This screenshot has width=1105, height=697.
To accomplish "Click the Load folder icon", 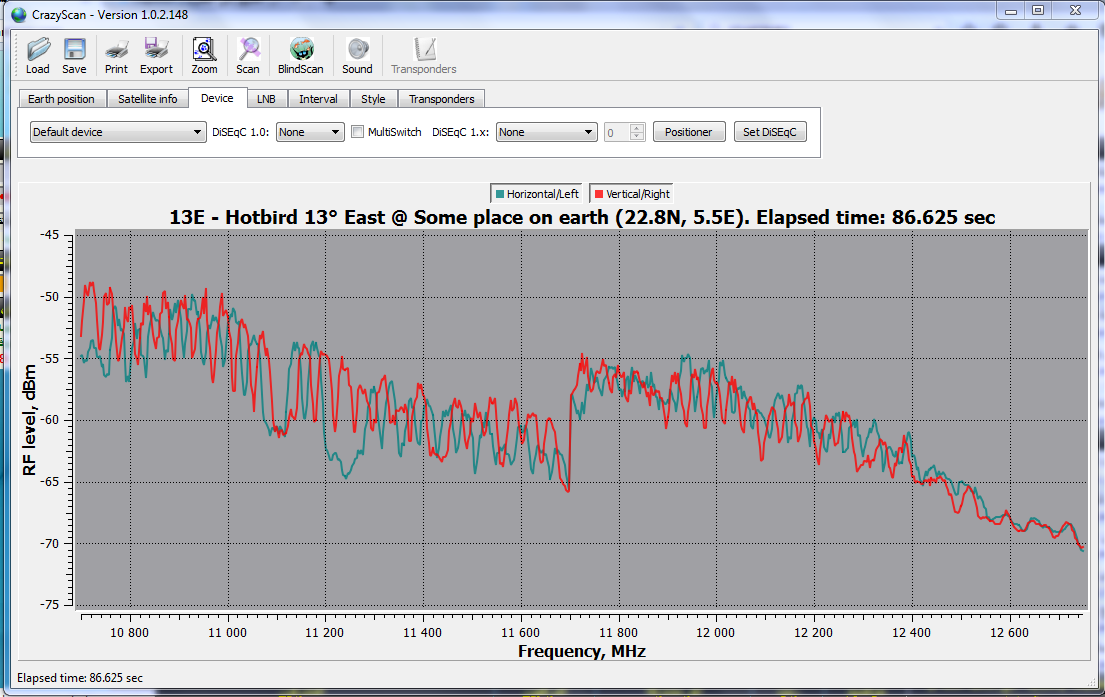I will point(38,55).
